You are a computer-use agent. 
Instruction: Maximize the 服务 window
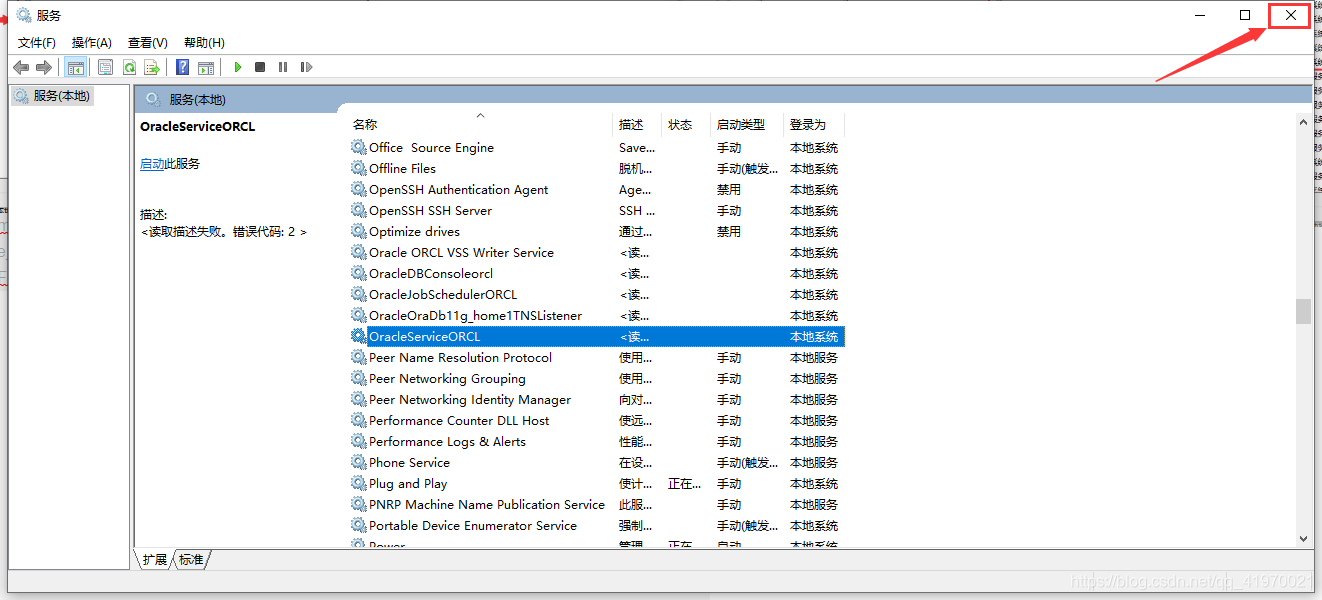point(1245,15)
